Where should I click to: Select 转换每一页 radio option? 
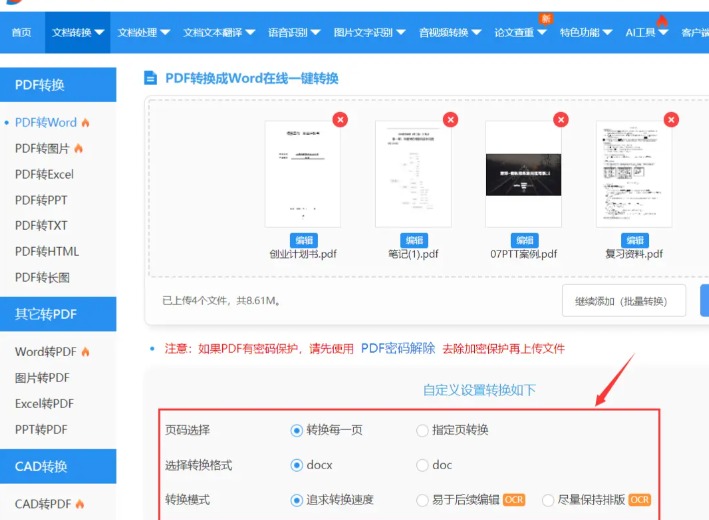coord(297,430)
